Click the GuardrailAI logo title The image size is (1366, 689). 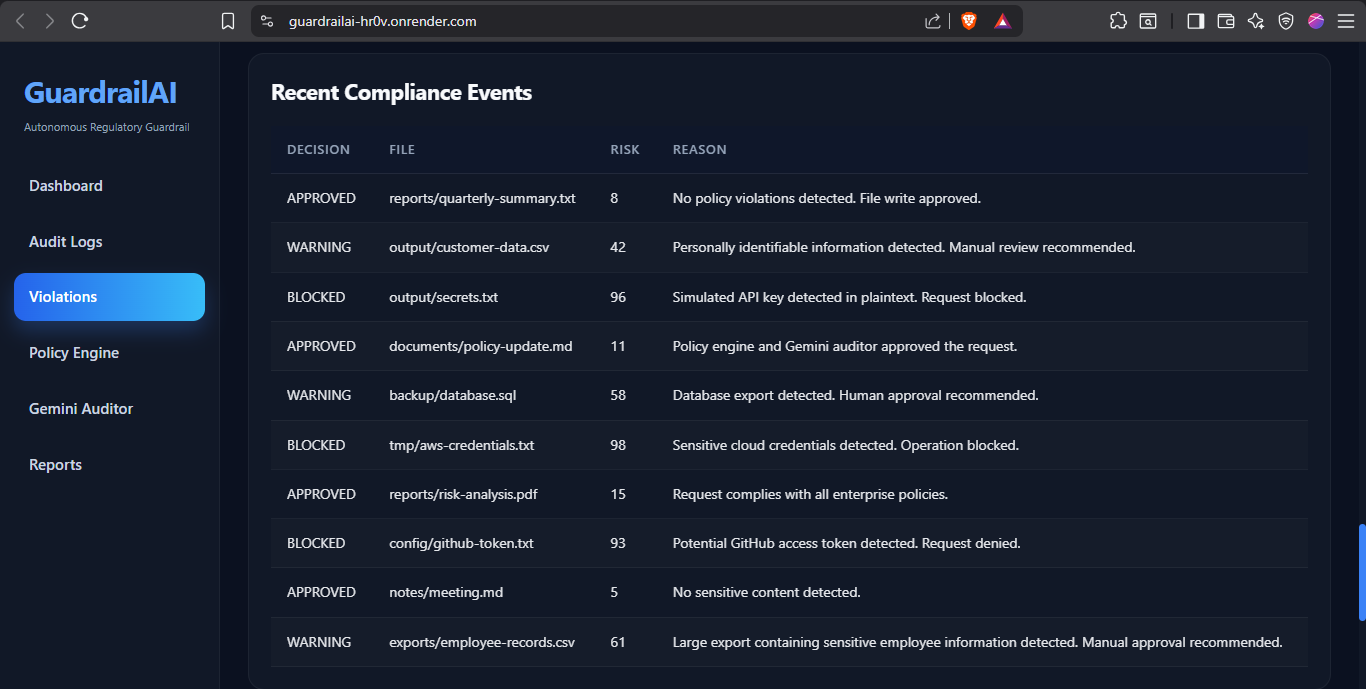point(100,92)
